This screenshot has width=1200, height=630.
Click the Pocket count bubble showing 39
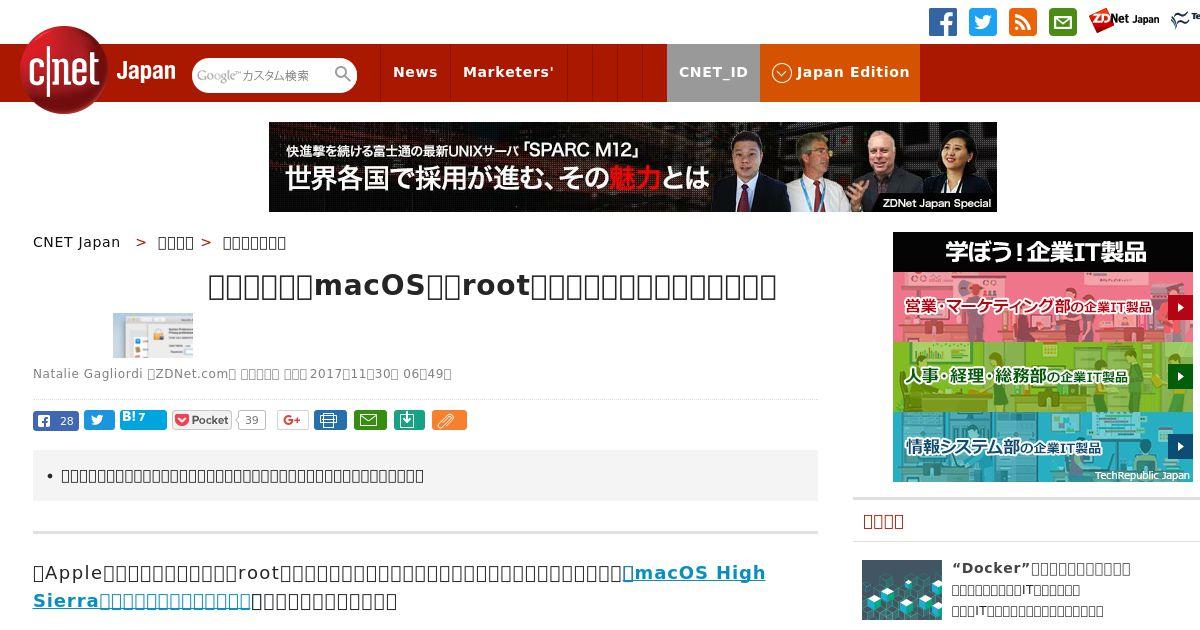pos(252,420)
